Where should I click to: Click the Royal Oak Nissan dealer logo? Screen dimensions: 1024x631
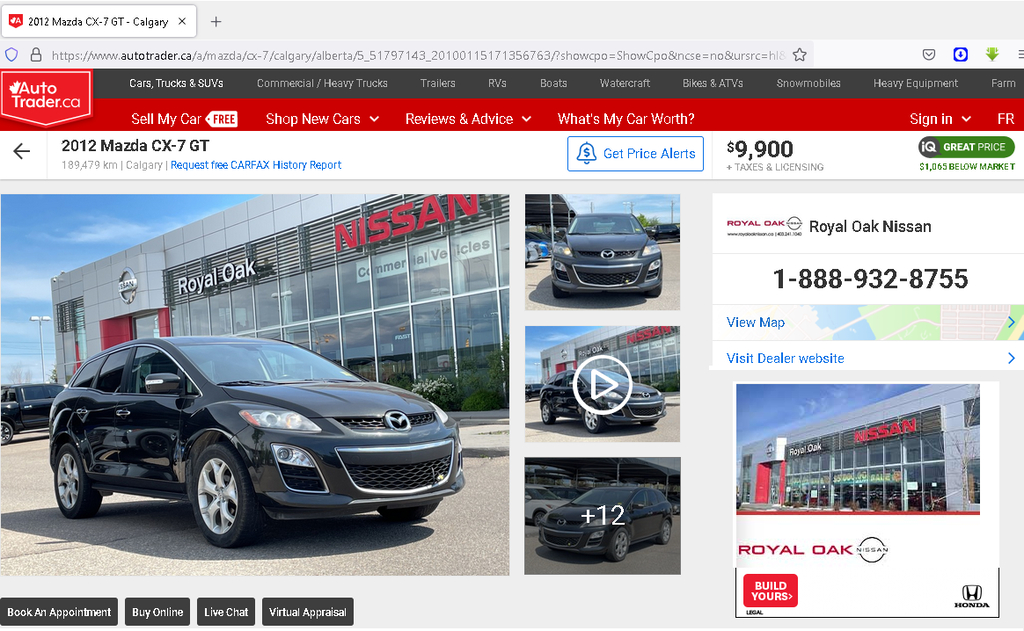(x=764, y=227)
